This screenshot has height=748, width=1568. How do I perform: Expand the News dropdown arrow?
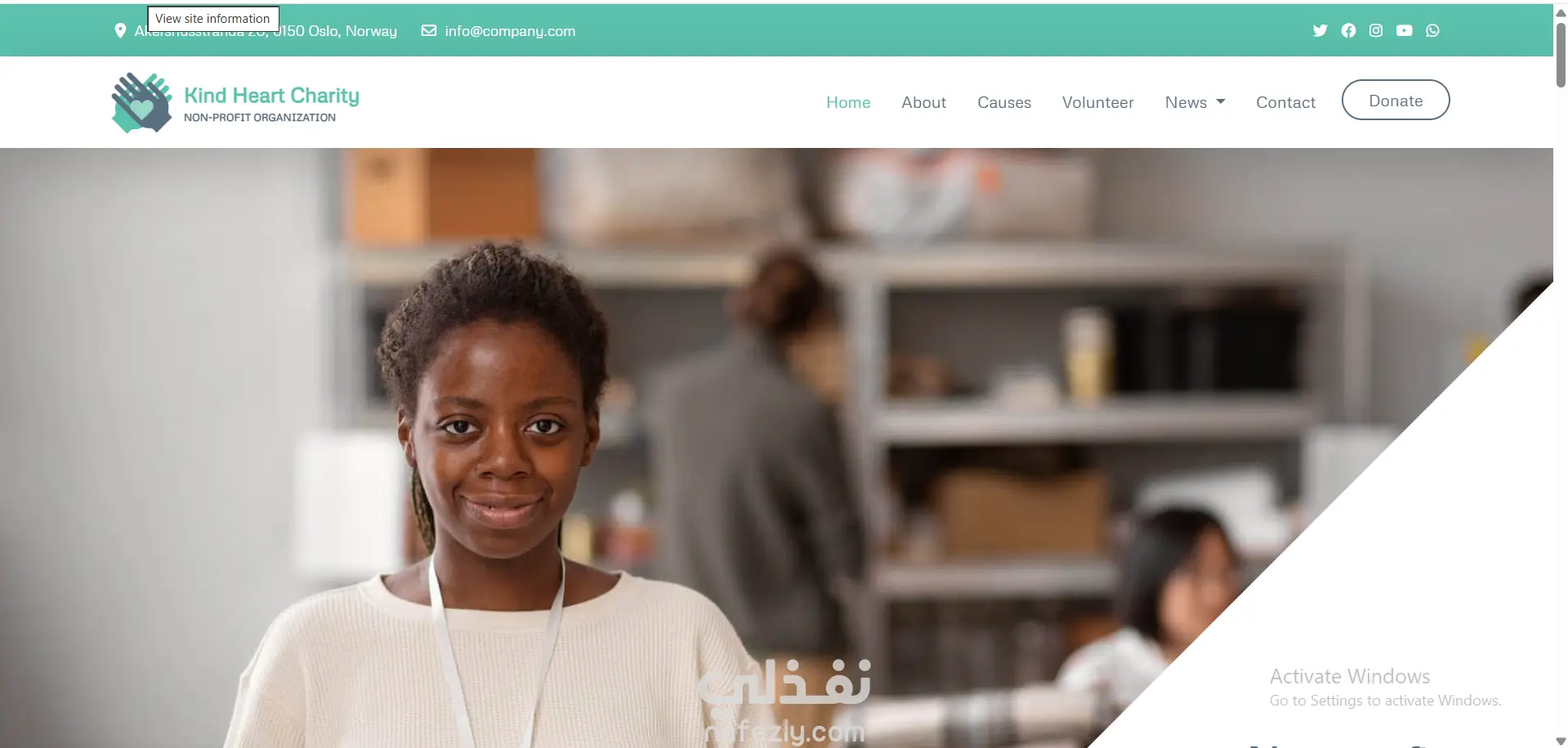tap(1221, 102)
